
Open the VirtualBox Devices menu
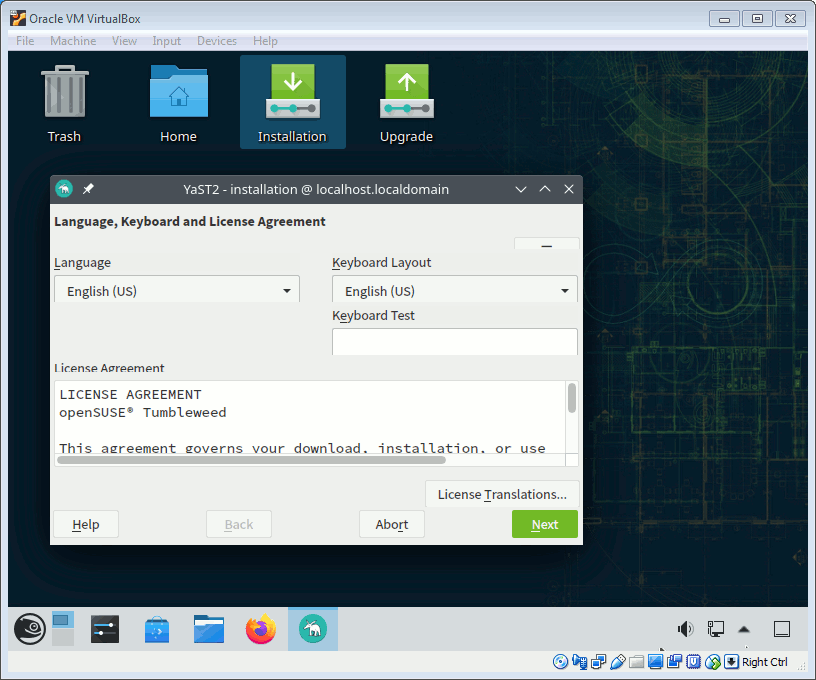tap(216, 41)
